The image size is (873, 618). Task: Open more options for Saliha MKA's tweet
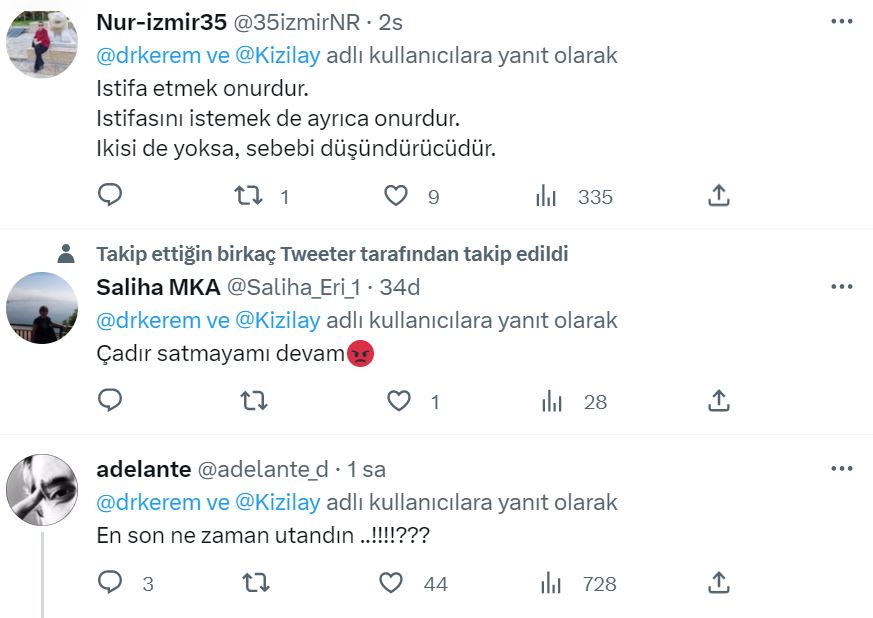842,287
